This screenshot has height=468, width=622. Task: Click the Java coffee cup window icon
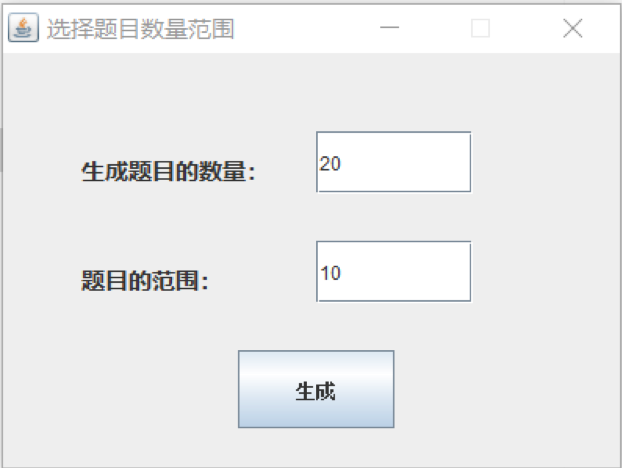click(x=22, y=28)
